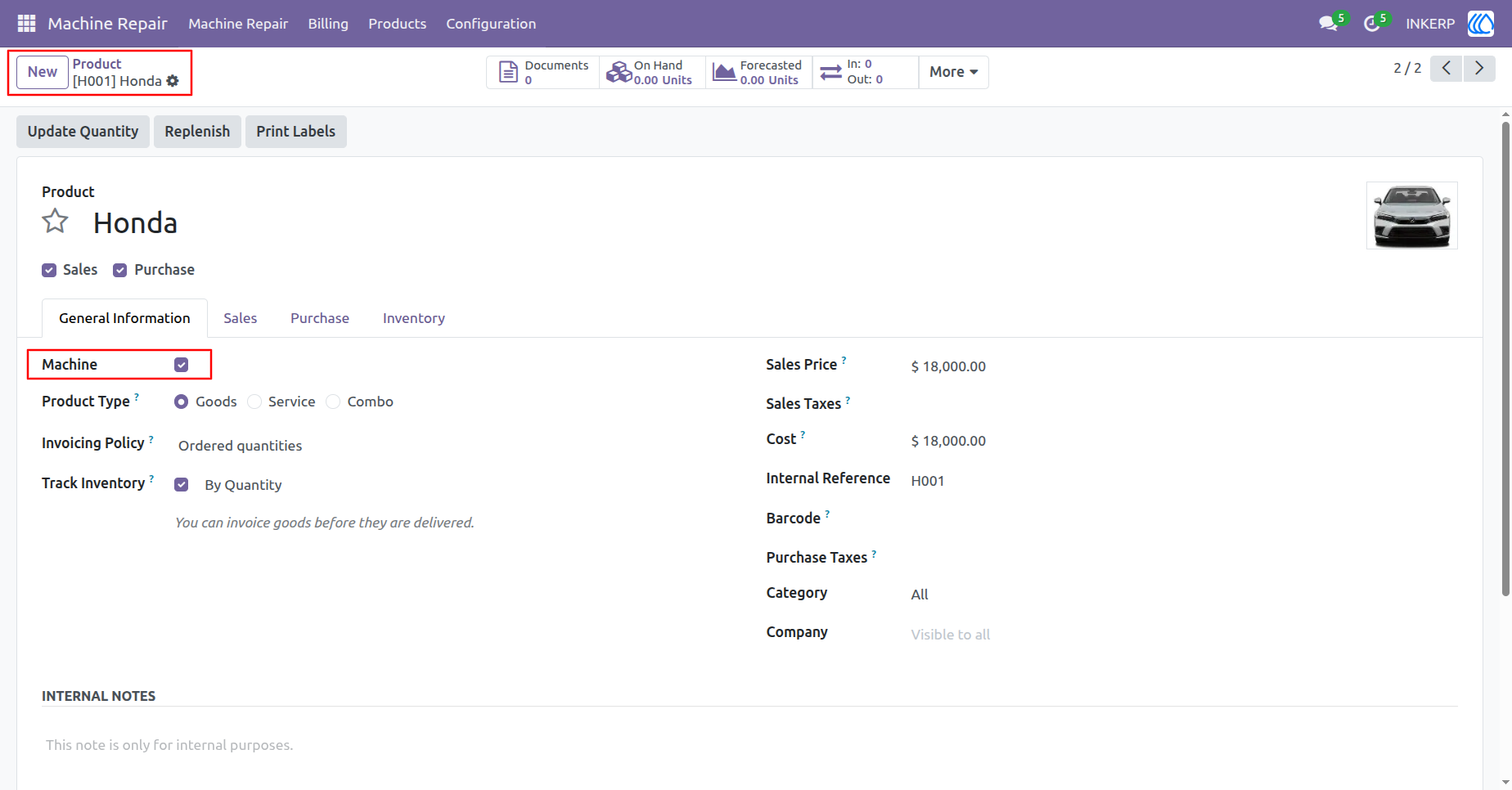
Task: Open the apps grid menu icon
Action: (26, 24)
